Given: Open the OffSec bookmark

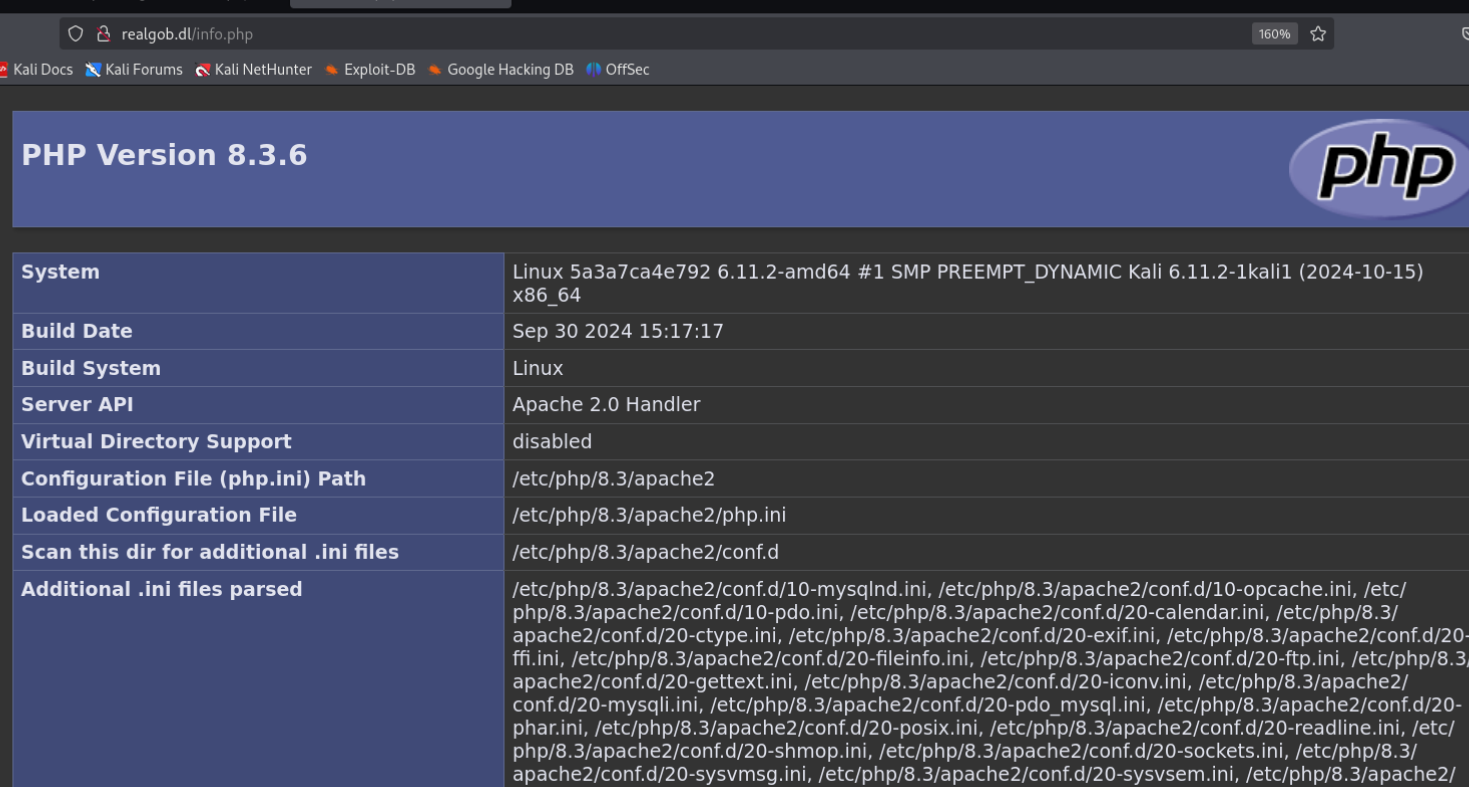Looking at the screenshot, I should (x=618, y=70).
